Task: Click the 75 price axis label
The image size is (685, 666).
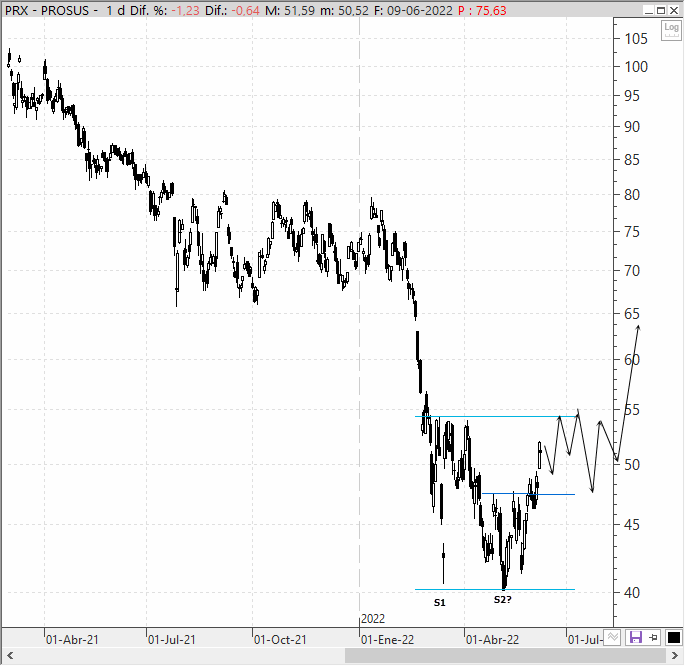Action: click(632, 232)
